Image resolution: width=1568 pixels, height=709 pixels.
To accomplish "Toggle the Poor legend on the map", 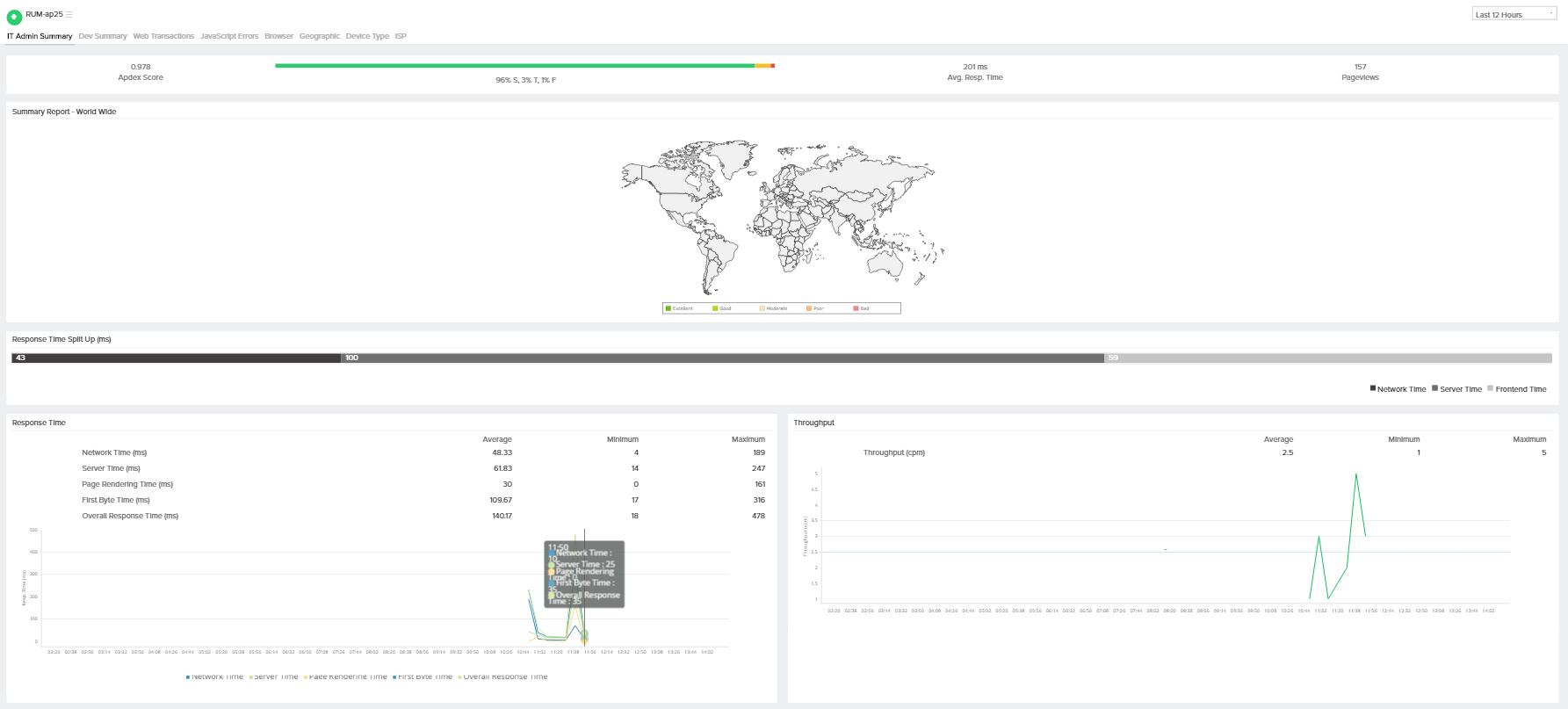I will tap(815, 308).
